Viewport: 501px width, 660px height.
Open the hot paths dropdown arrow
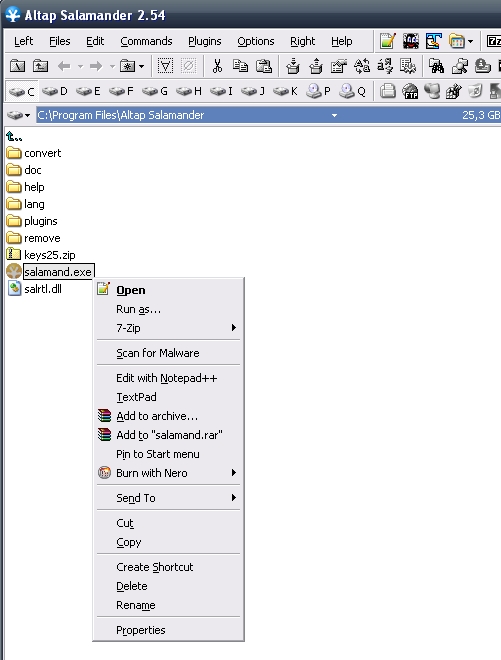pos(141,67)
